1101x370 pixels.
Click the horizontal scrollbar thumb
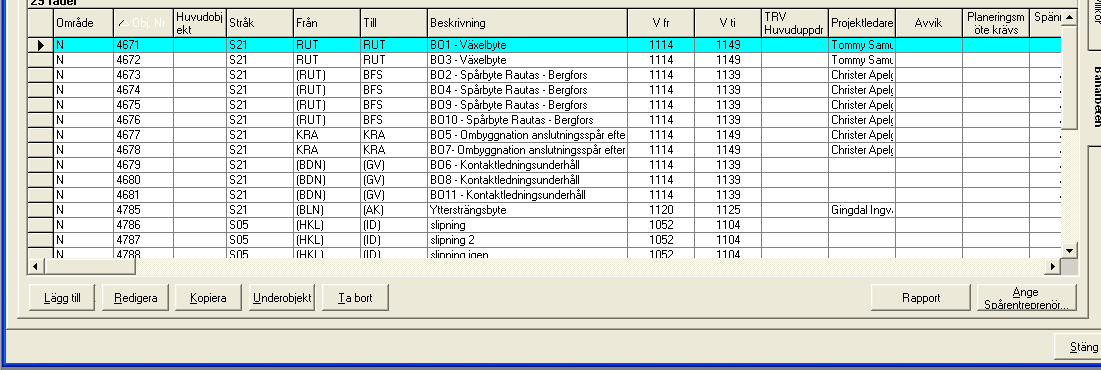[x=89, y=267]
